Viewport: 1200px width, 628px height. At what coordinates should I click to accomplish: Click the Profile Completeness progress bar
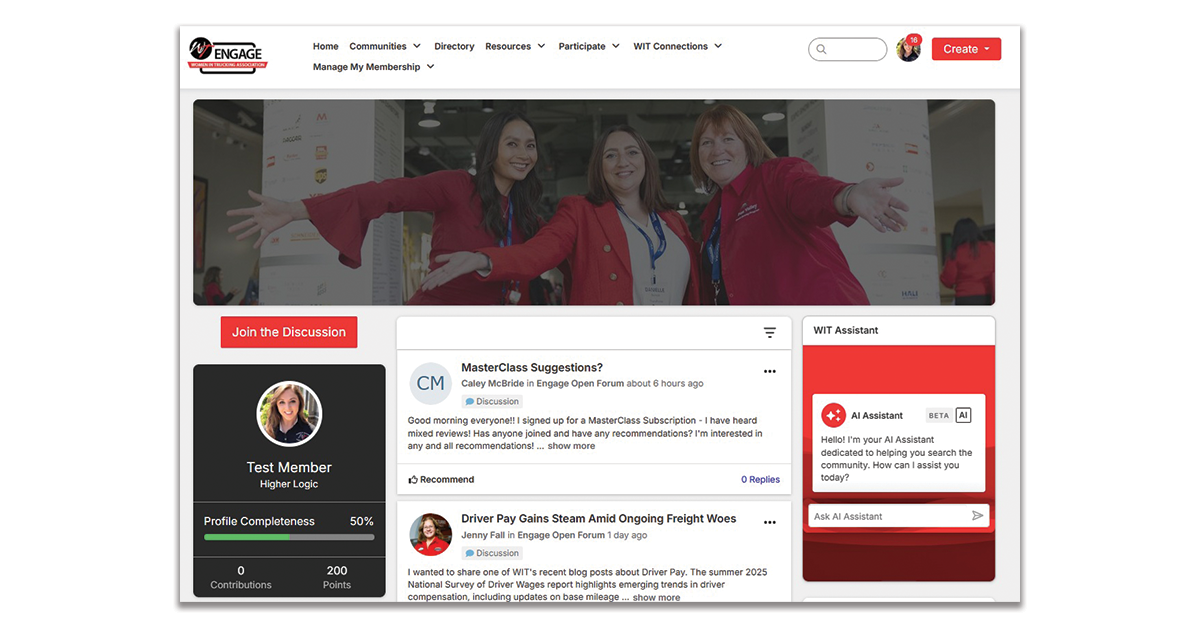click(x=289, y=537)
